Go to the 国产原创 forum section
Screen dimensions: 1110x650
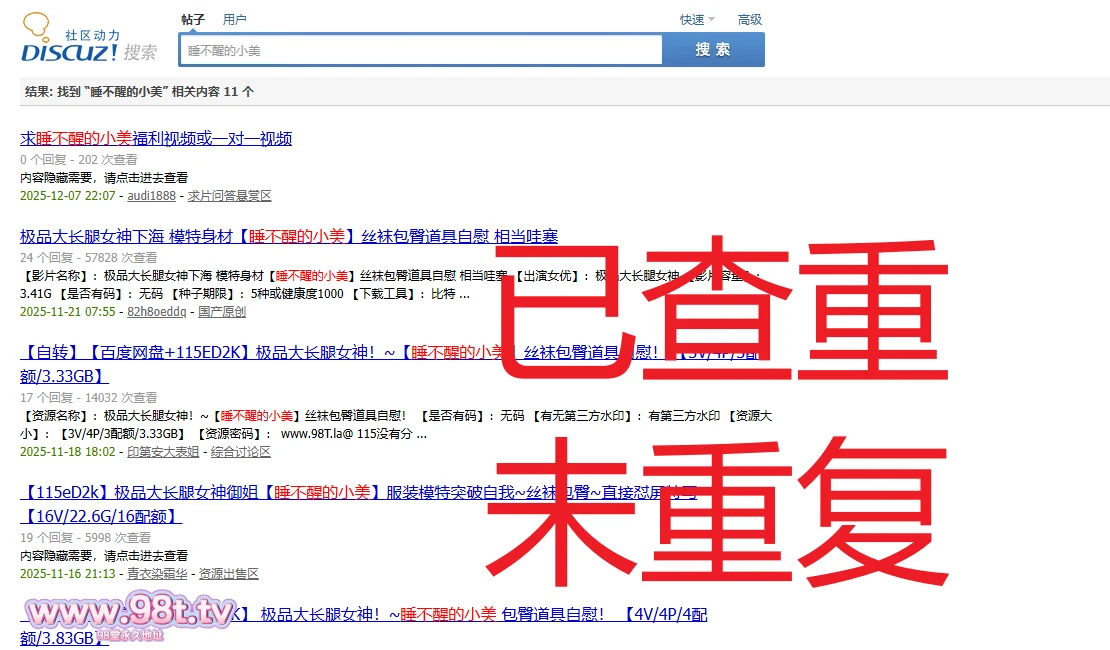click(222, 312)
